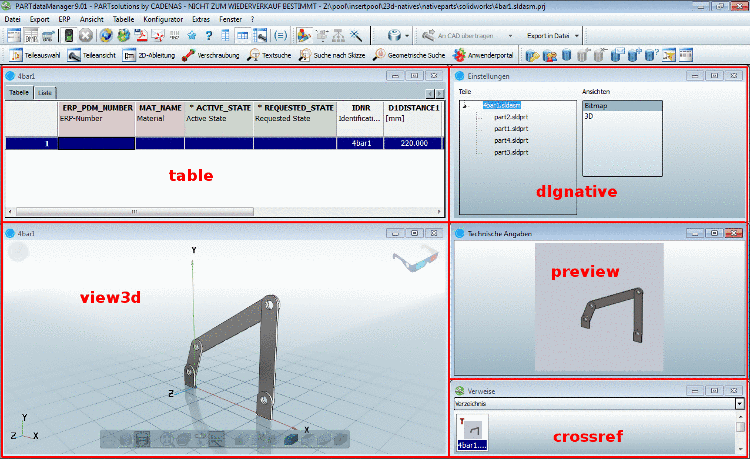Click the barcode icon in toolbar
This screenshot has height=459, width=750.
(175, 36)
